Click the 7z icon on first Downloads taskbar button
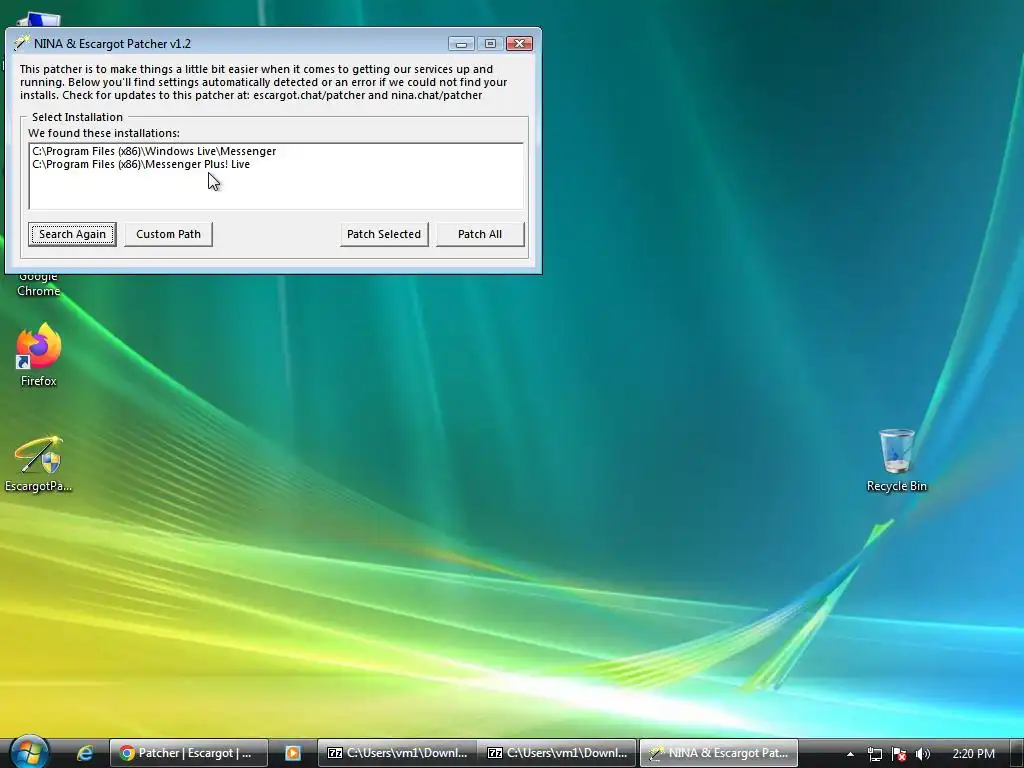The height and width of the screenshot is (768, 1024). [334, 753]
